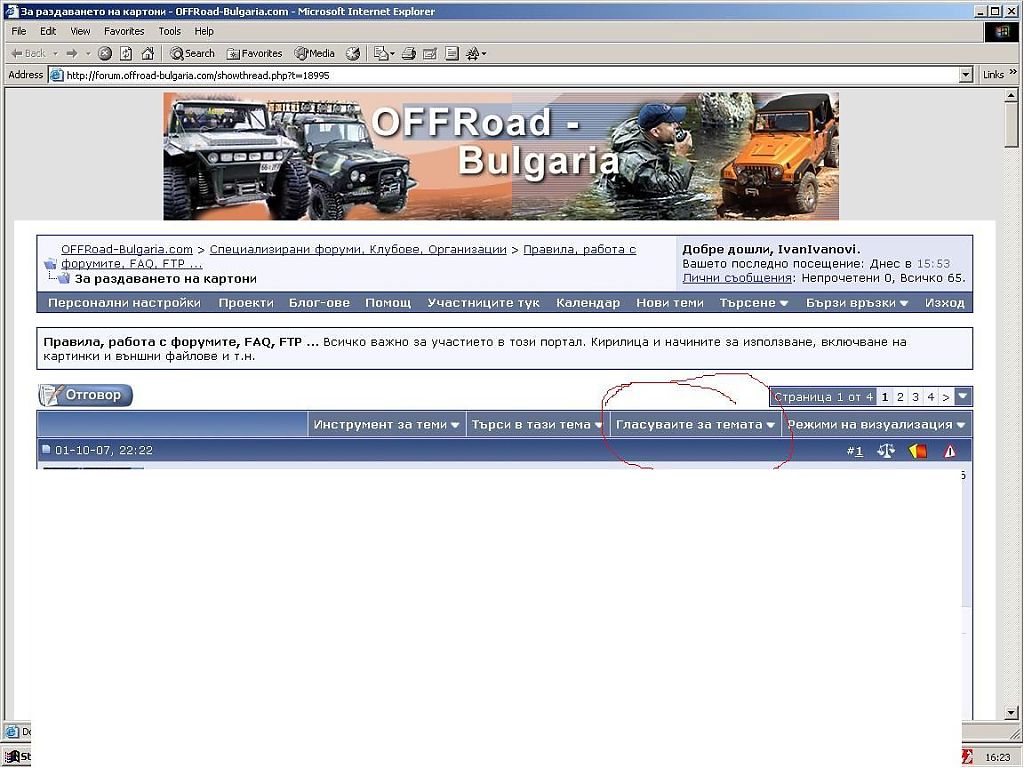Screen dimensions: 1024x768
Task: Open Блог-ове nav item
Action: pos(319,303)
